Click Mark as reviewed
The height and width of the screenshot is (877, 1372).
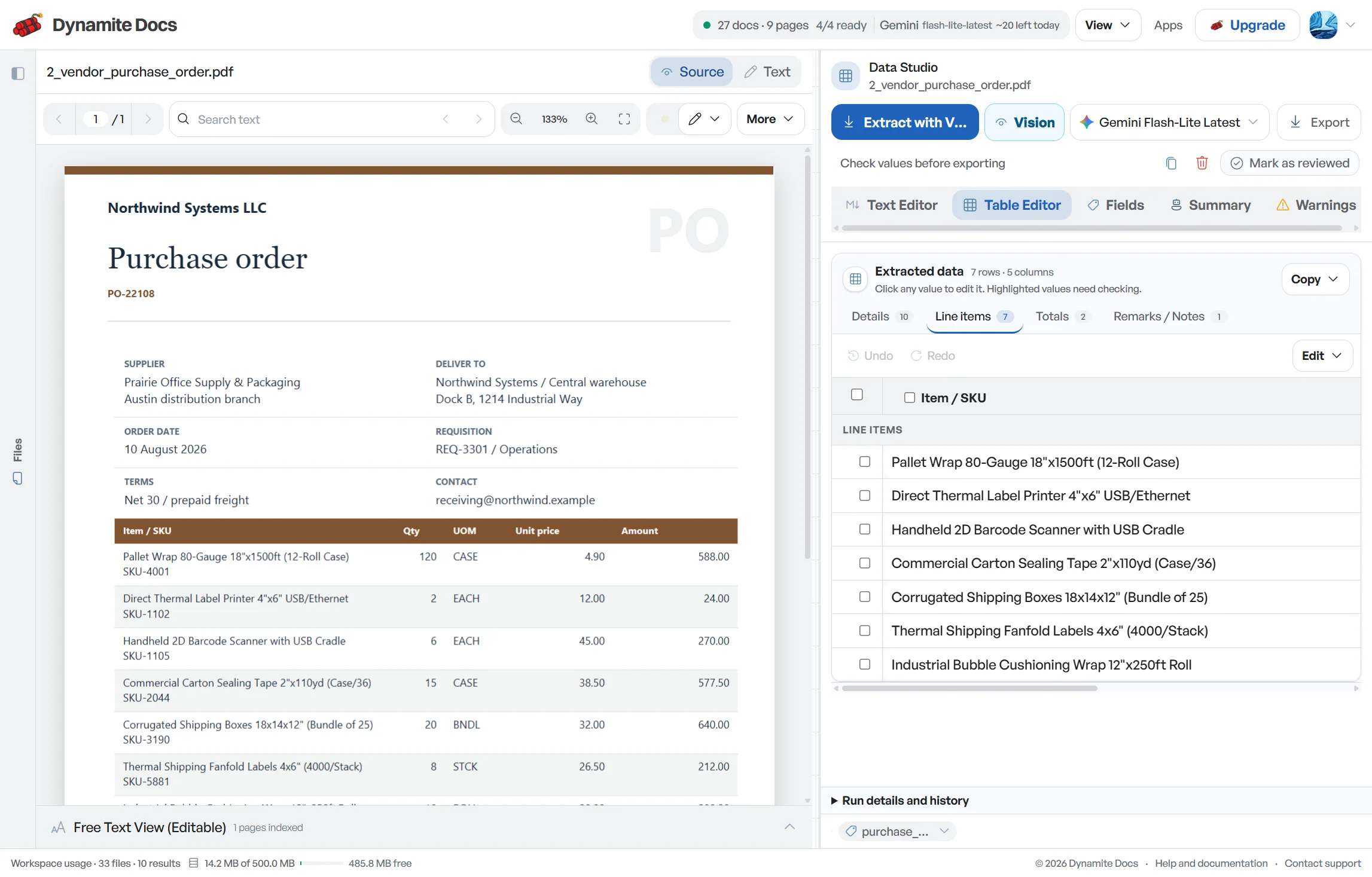click(x=1289, y=163)
